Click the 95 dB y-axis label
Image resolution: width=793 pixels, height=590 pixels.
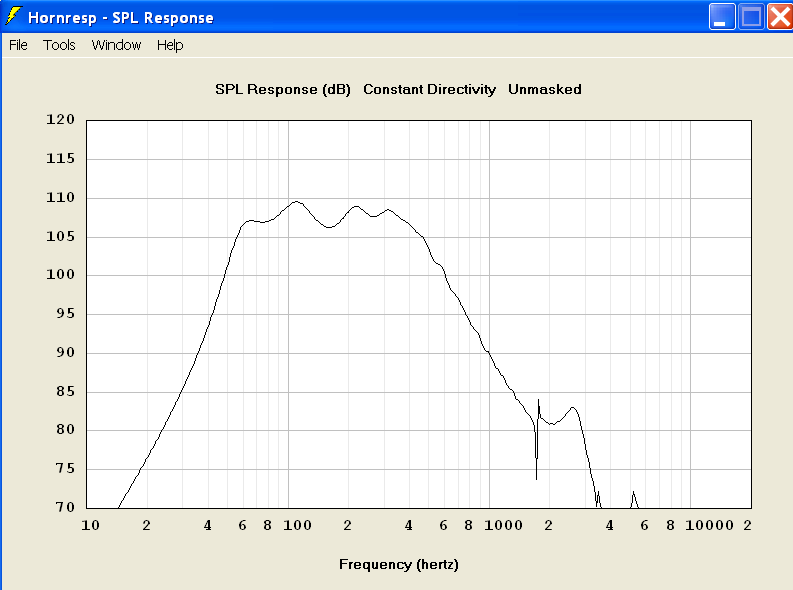point(66,314)
